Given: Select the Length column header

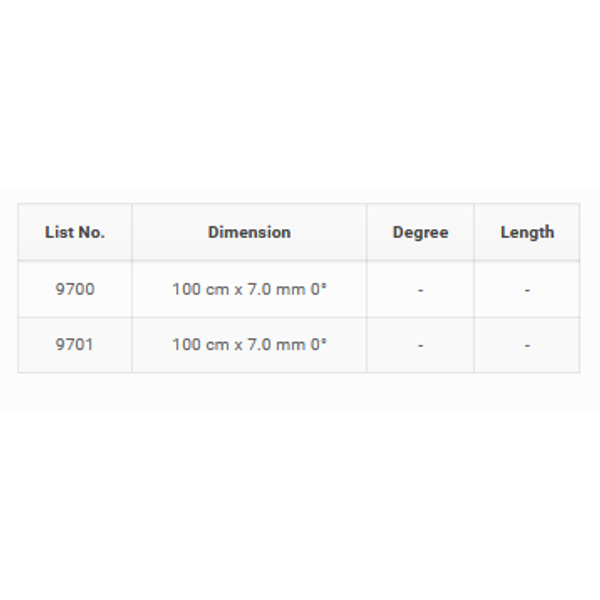Looking at the screenshot, I should coord(527,232).
